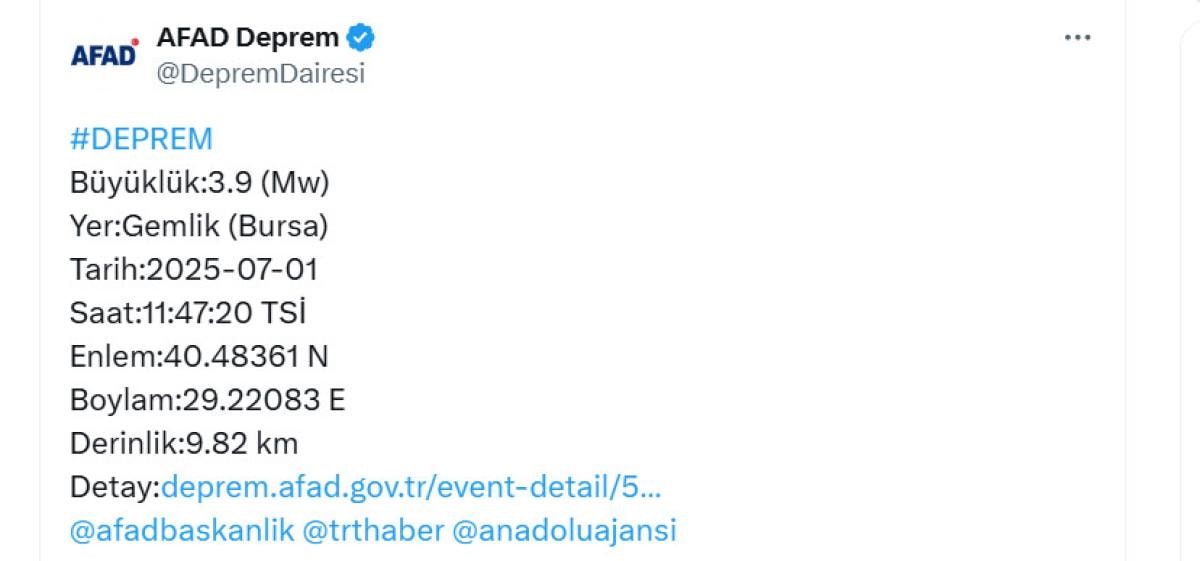Click the Tarih:2025-07-01 line
The width and height of the screenshot is (1200, 561).
point(194,270)
